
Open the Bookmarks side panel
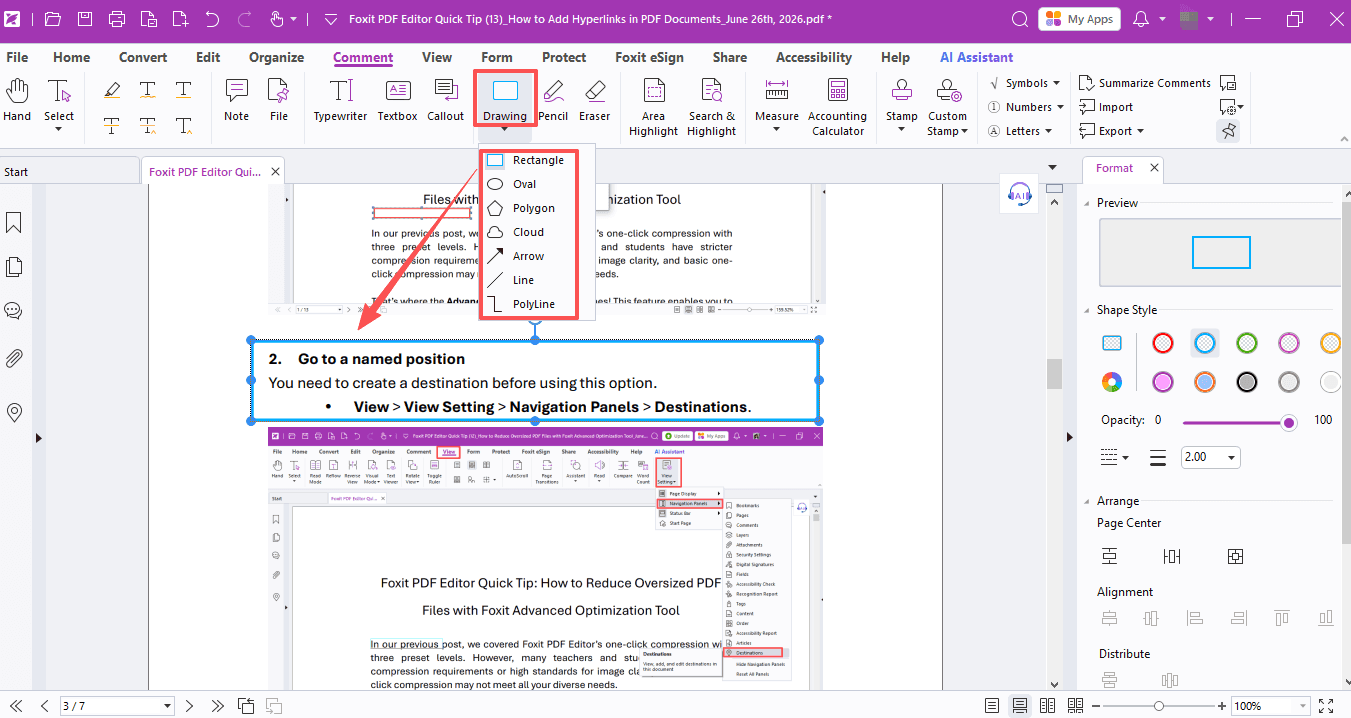pos(14,222)
